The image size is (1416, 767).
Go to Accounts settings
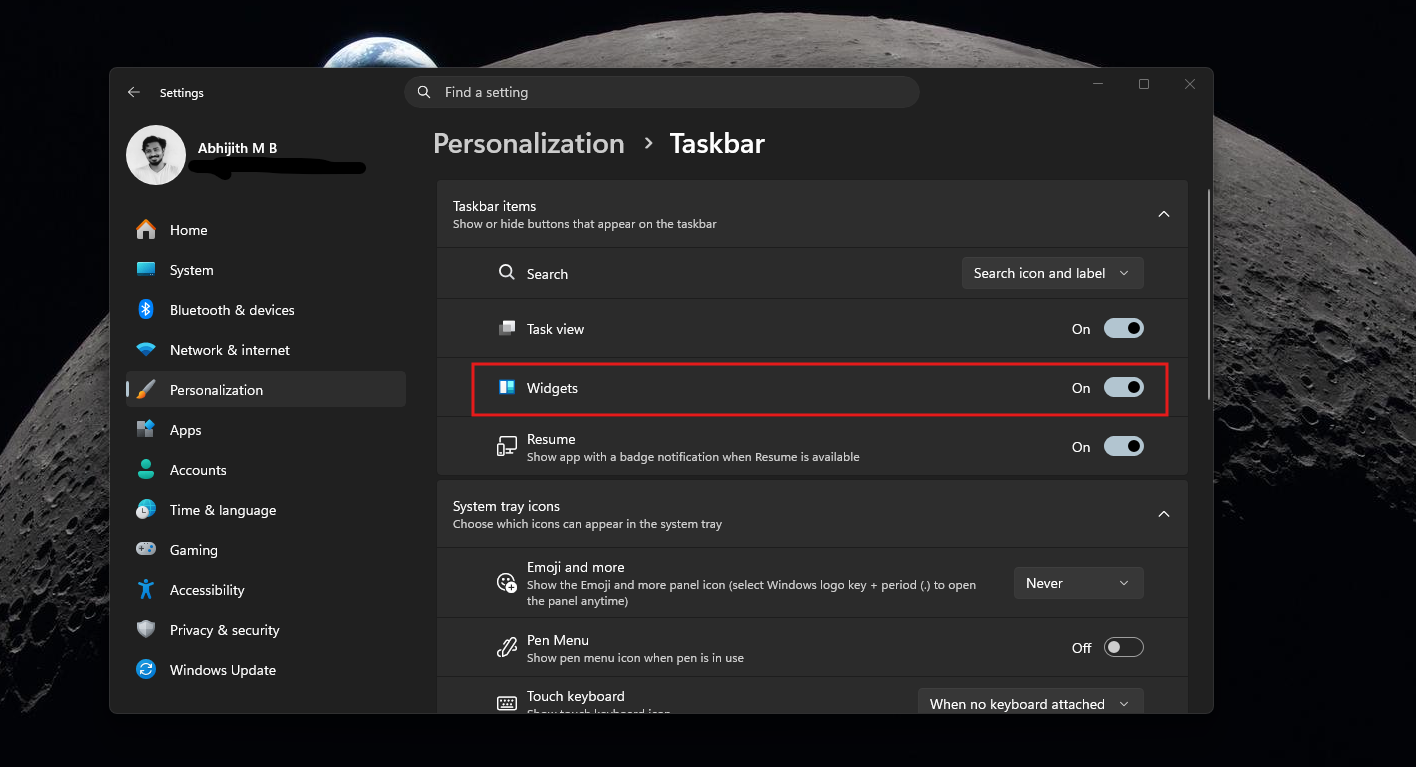(266, 470)
